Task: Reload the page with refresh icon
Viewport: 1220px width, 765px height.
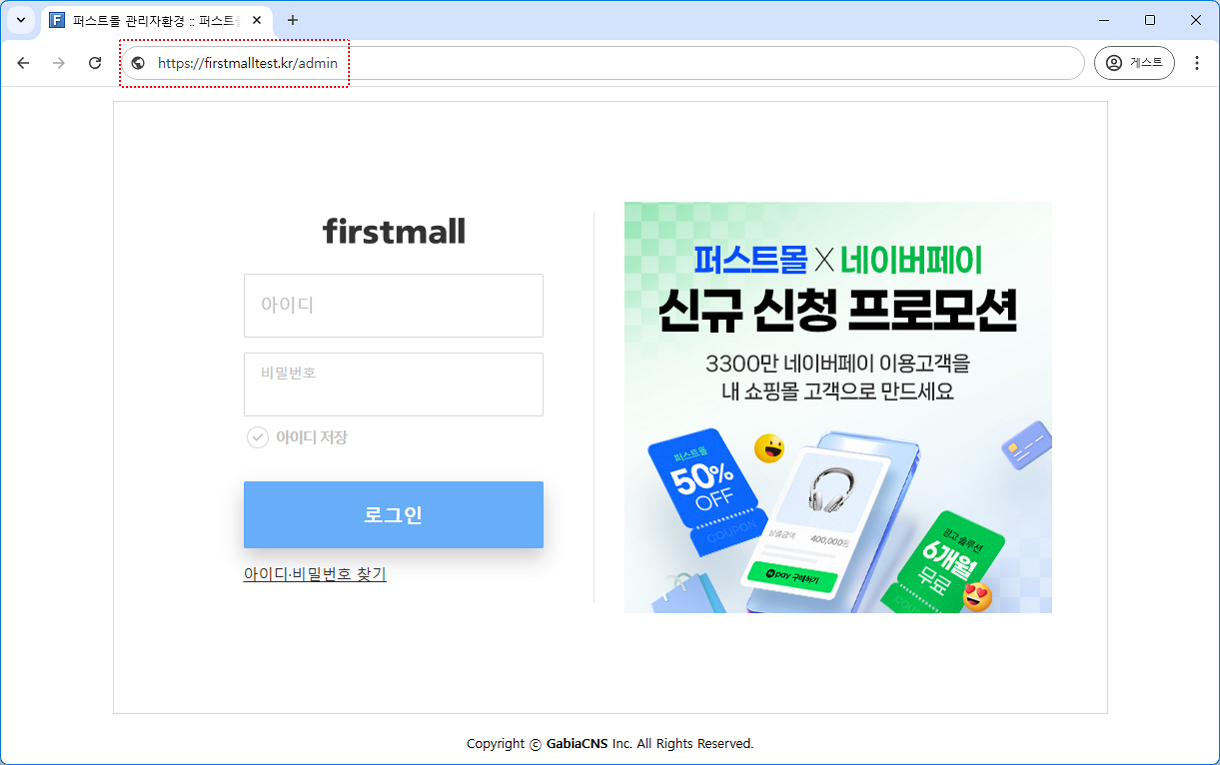Action: 95,63
